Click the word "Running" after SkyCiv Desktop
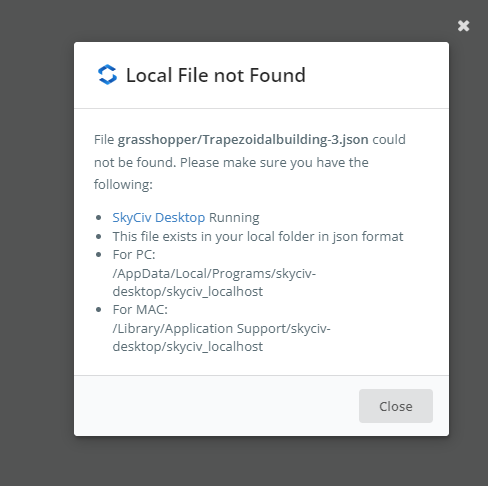 point(234,217)
